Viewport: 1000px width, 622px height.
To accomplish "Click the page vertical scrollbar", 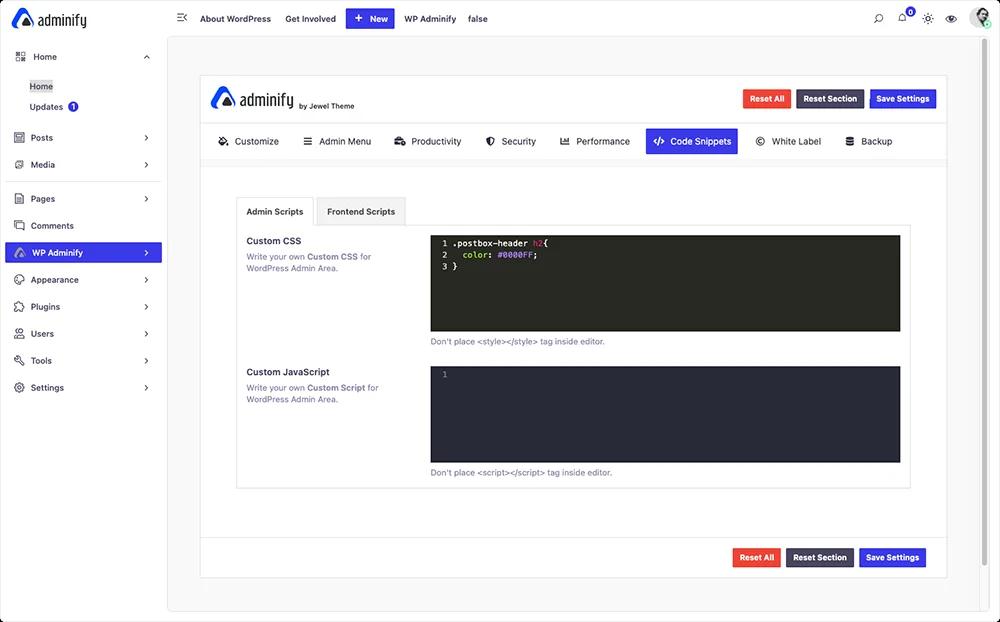I will click(x=984, y=300).
